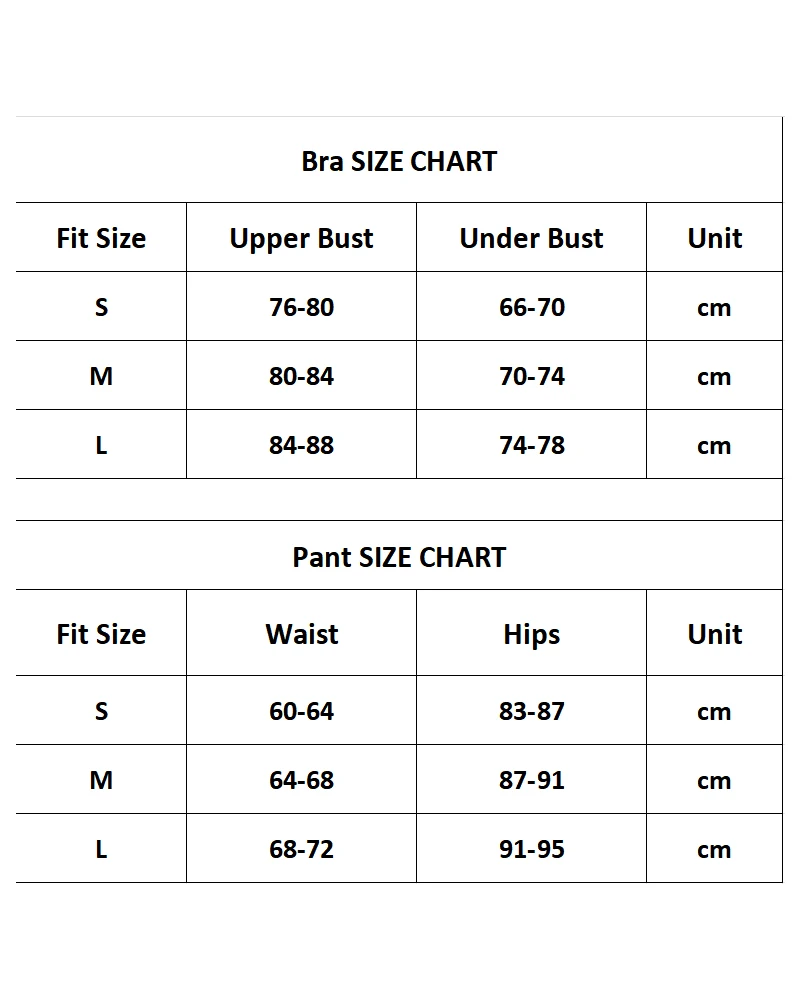
Task: Click the bra chart Unit header
Action: click(x=715, y=238)
